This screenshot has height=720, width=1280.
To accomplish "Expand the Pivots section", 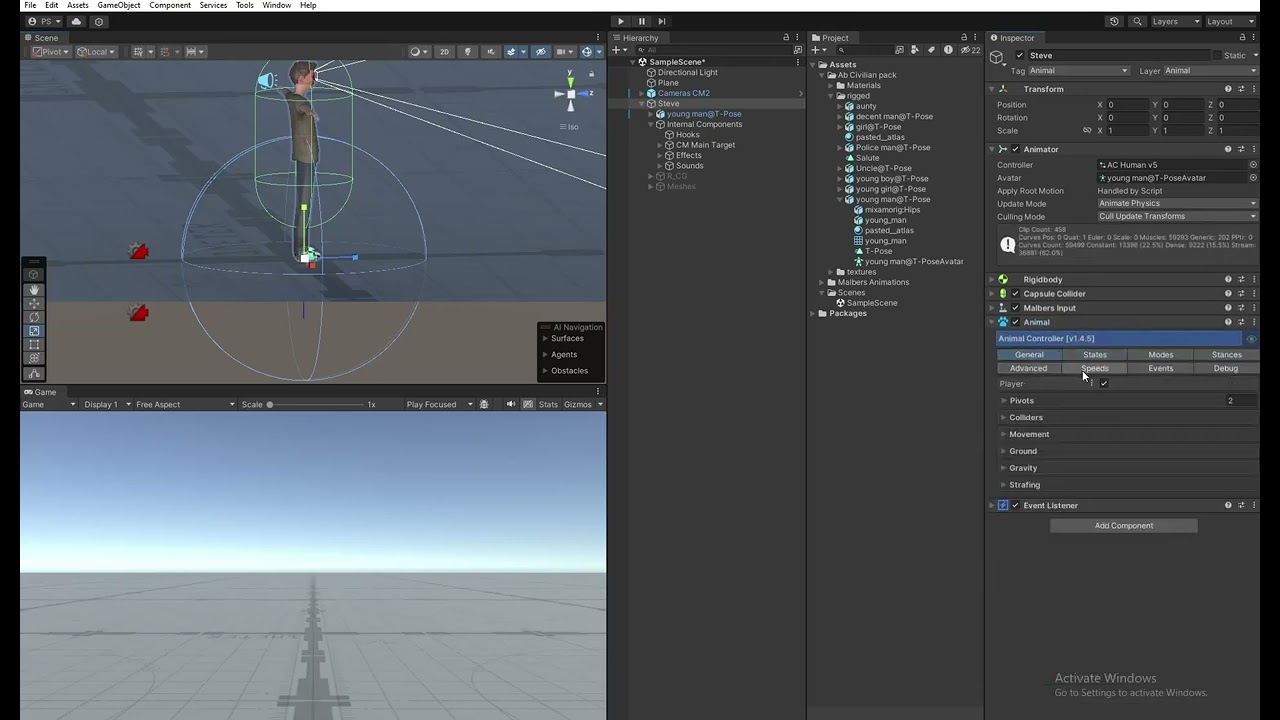I will pos(1004,401).
